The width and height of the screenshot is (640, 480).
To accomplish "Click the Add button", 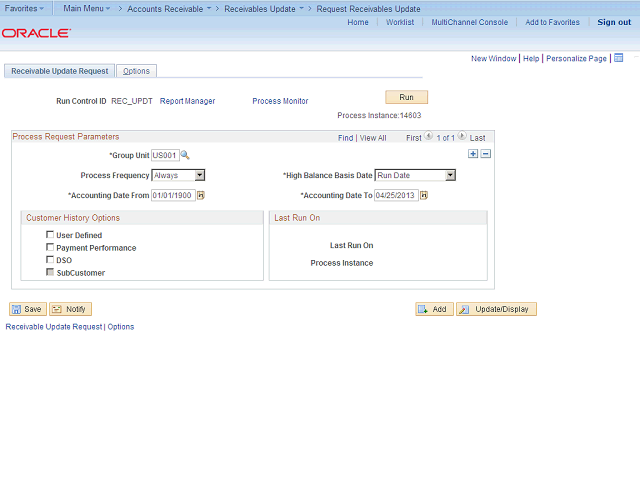I will pyautogui.click(x=434, y=309).
